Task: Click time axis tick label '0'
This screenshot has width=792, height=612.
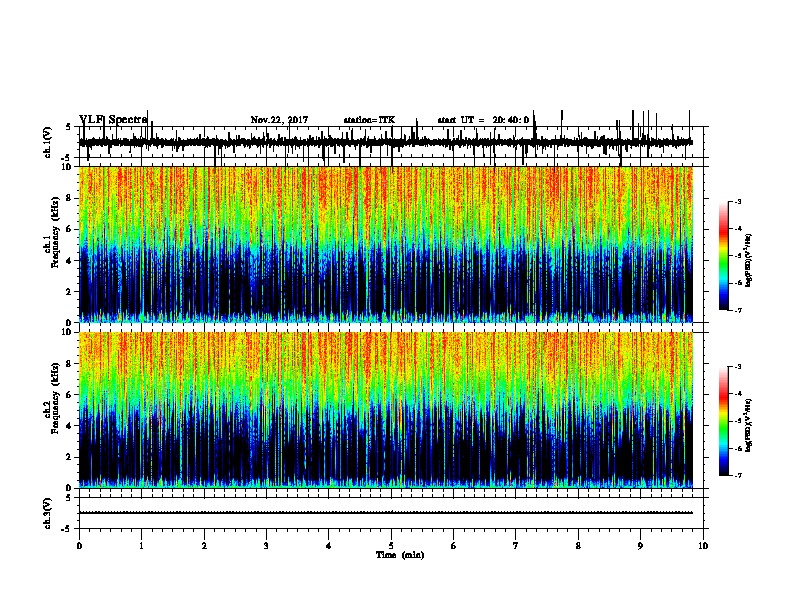Action: (79, 546)
